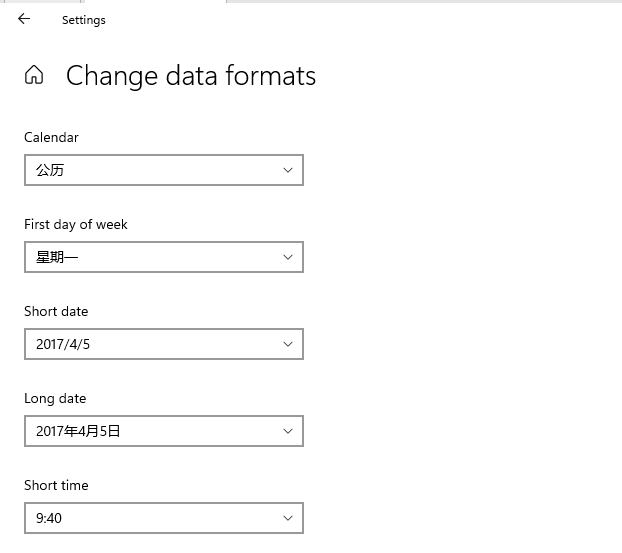Open the Short time dropdown showing 9:40
The width and height of the screenshot is (622, 553).
coord(150,518)
